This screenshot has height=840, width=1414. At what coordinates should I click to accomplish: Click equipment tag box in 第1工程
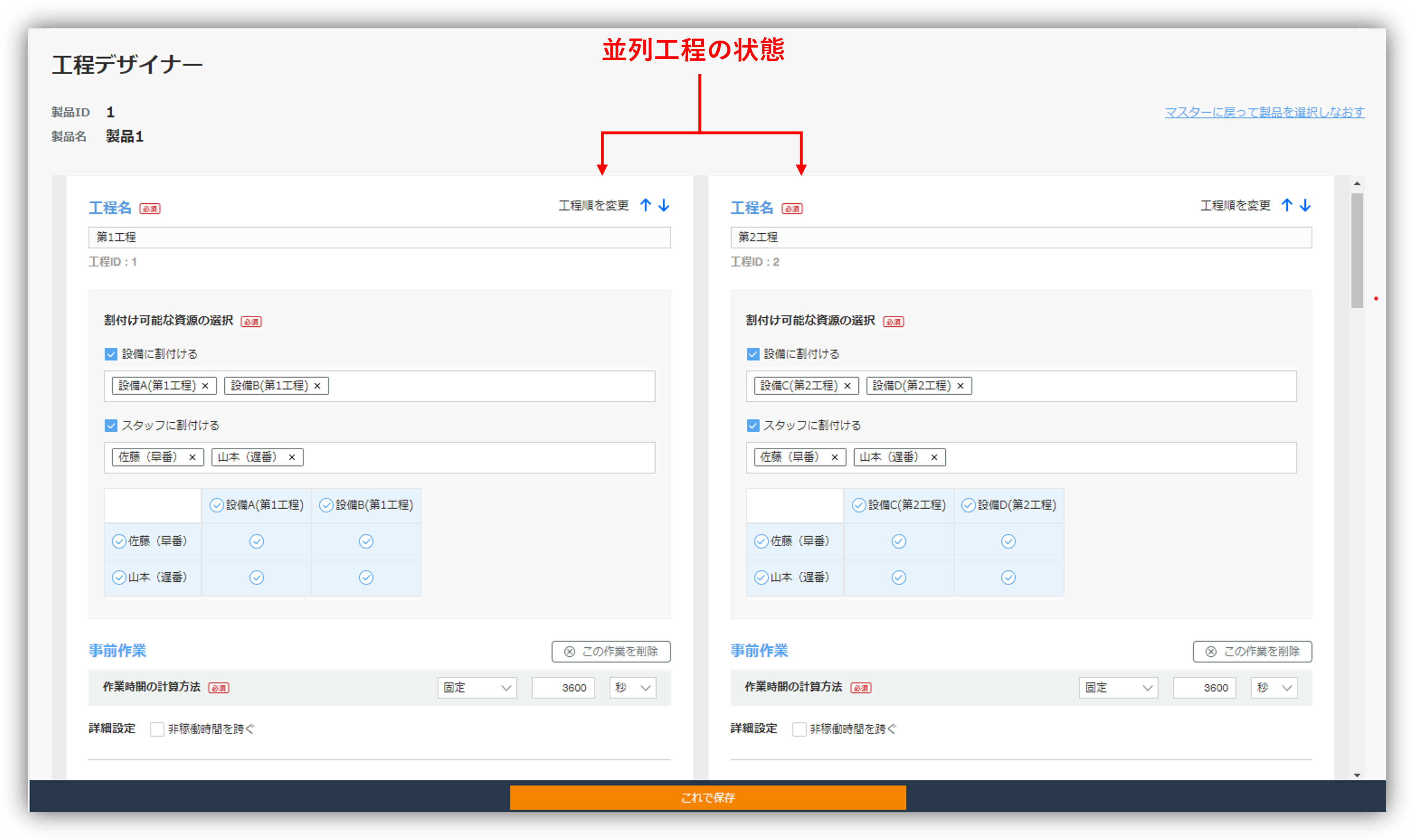tap(379, 386)
